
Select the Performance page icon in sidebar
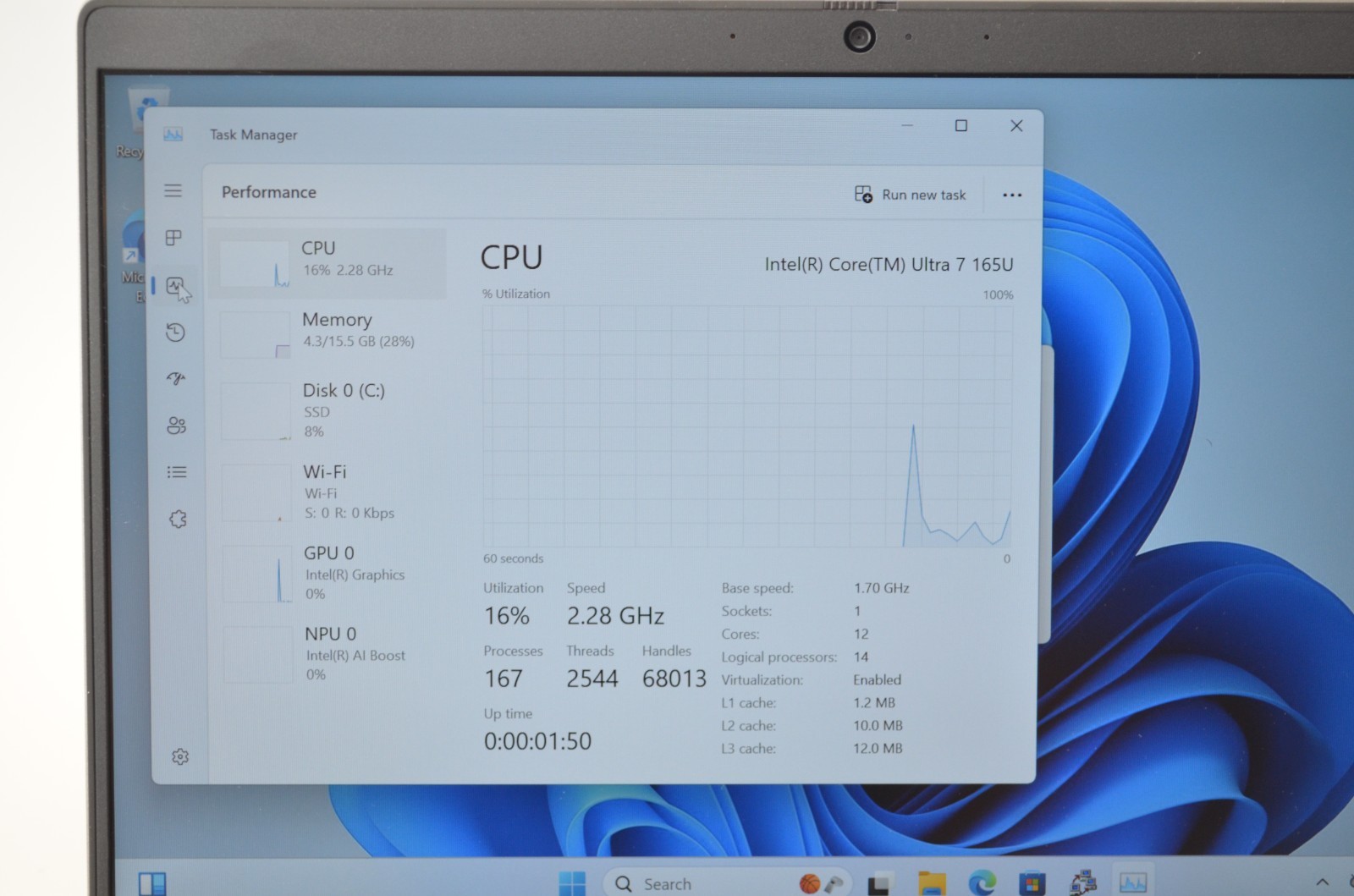tap(175, 286)
